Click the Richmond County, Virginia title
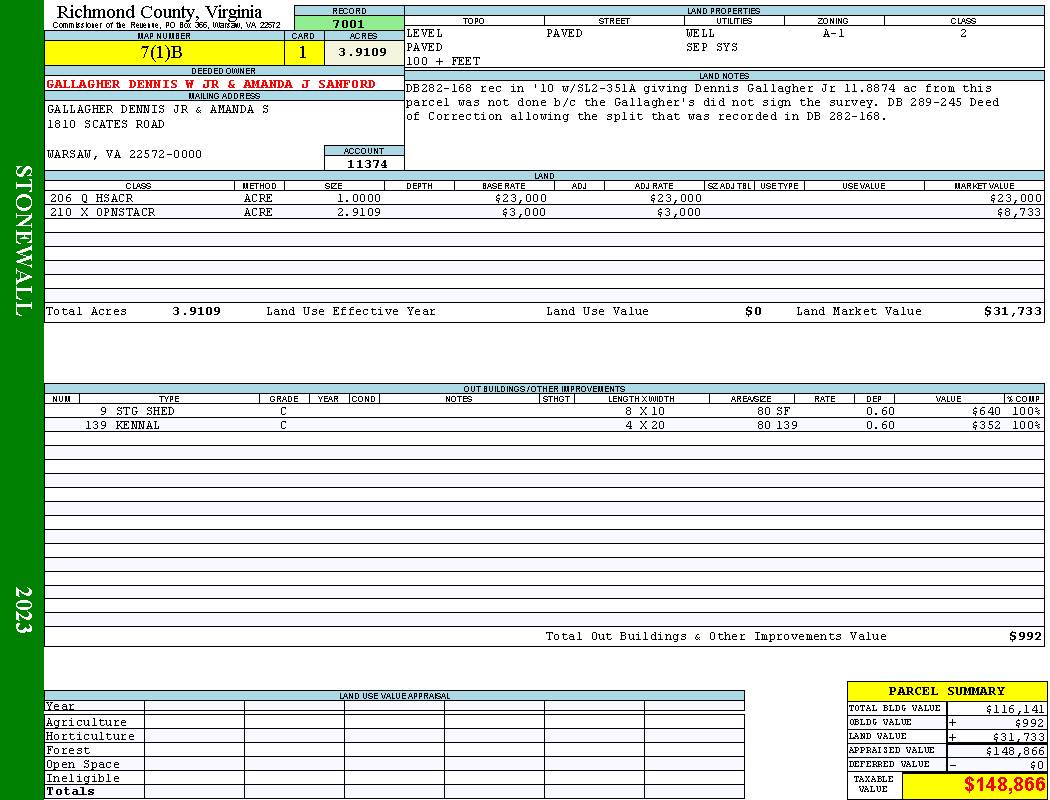 pyautogui.click(x=159, y=11)
